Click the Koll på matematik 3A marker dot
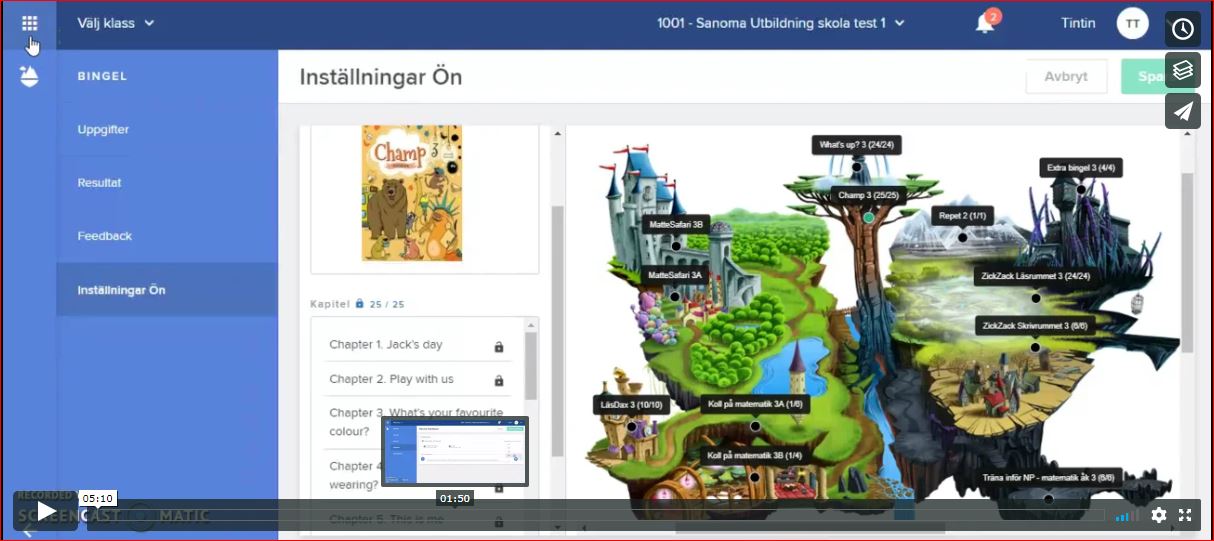This screenshot has height=541, width=1214. tap(755, 426)
